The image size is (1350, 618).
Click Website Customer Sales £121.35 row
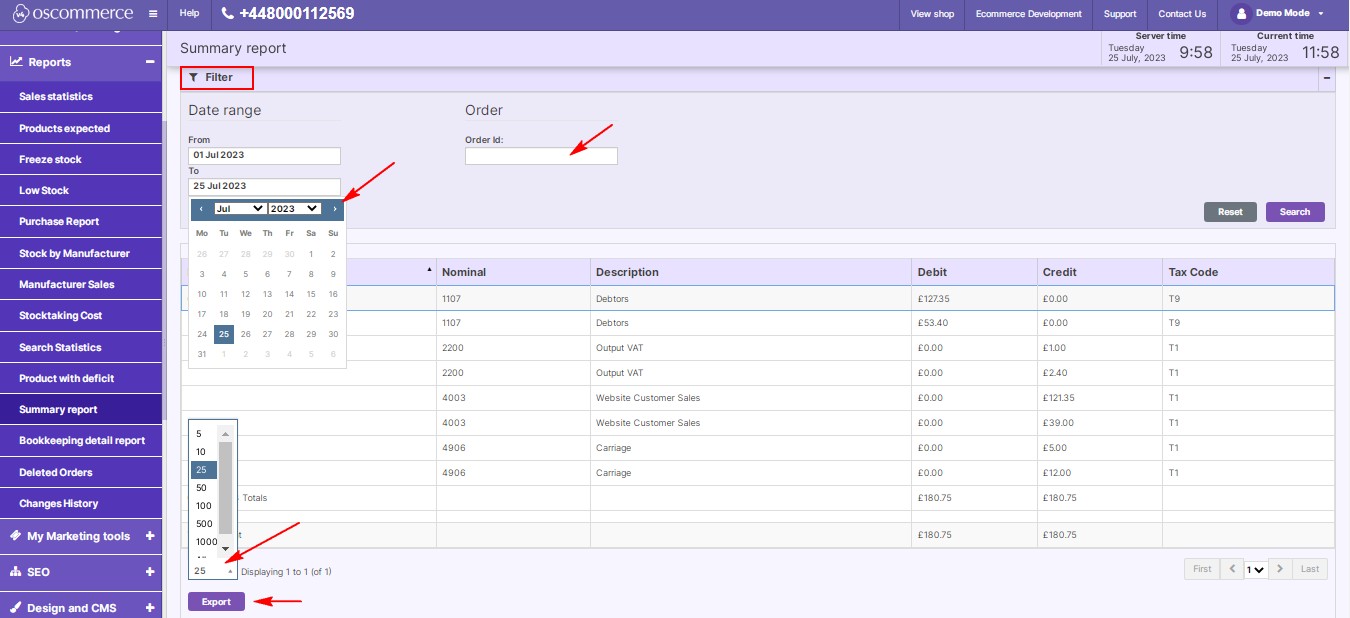(x=758, y=398)
